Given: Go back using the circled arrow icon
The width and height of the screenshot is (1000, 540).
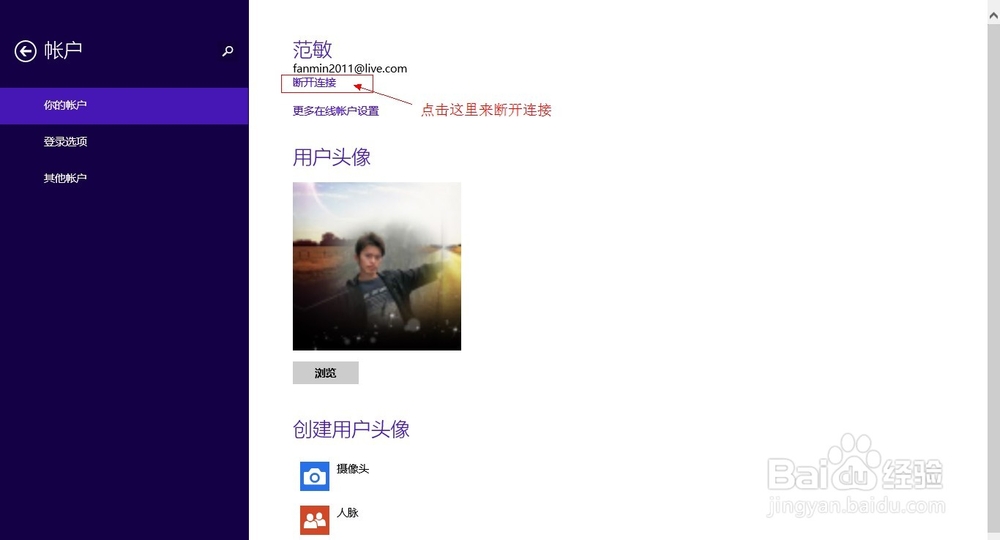Looking at the screenshot, I should 26,51.
